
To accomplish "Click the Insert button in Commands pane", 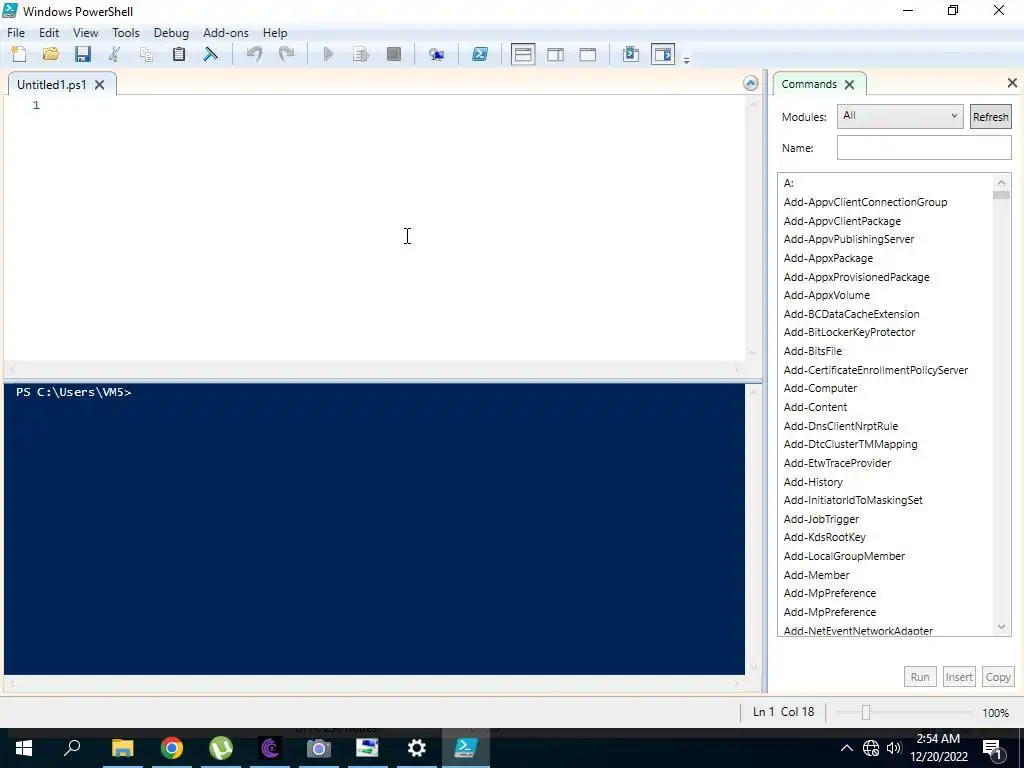I will click(x=959, y=677).
